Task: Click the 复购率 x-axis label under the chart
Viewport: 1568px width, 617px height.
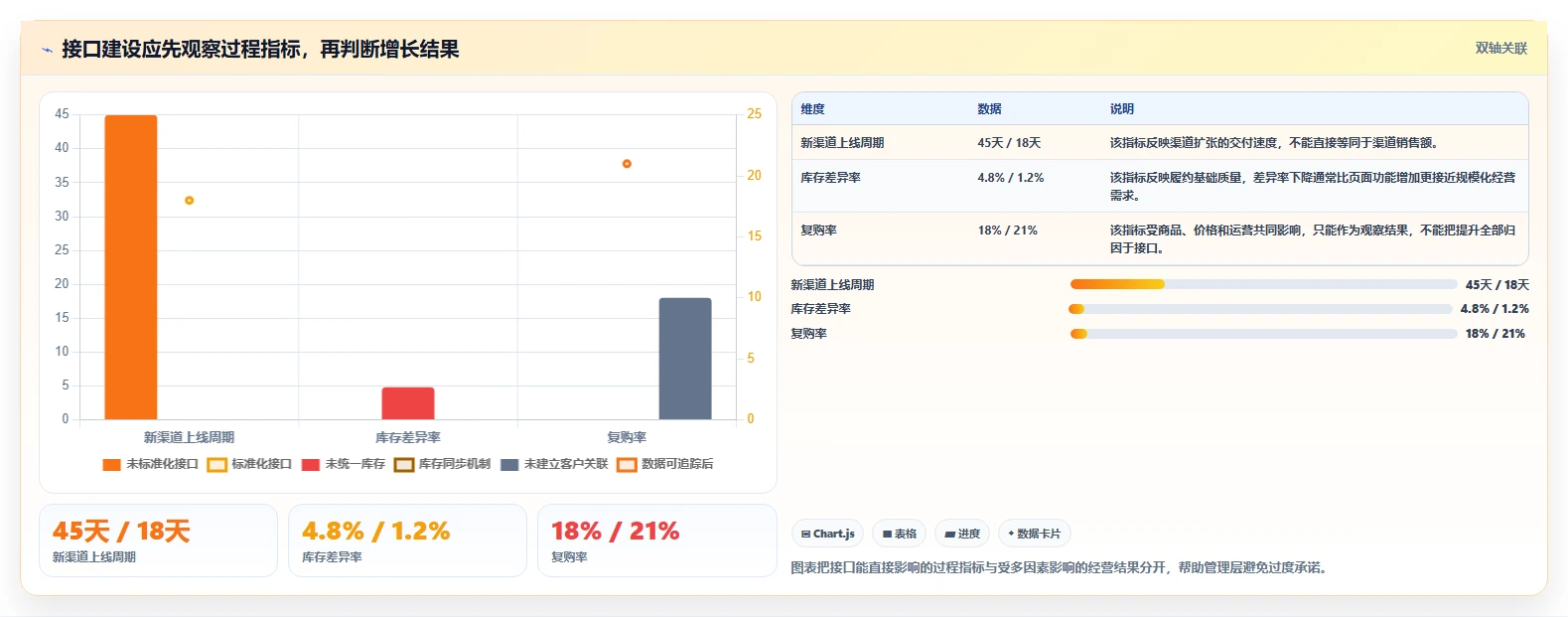Action: tap(627, 437)
